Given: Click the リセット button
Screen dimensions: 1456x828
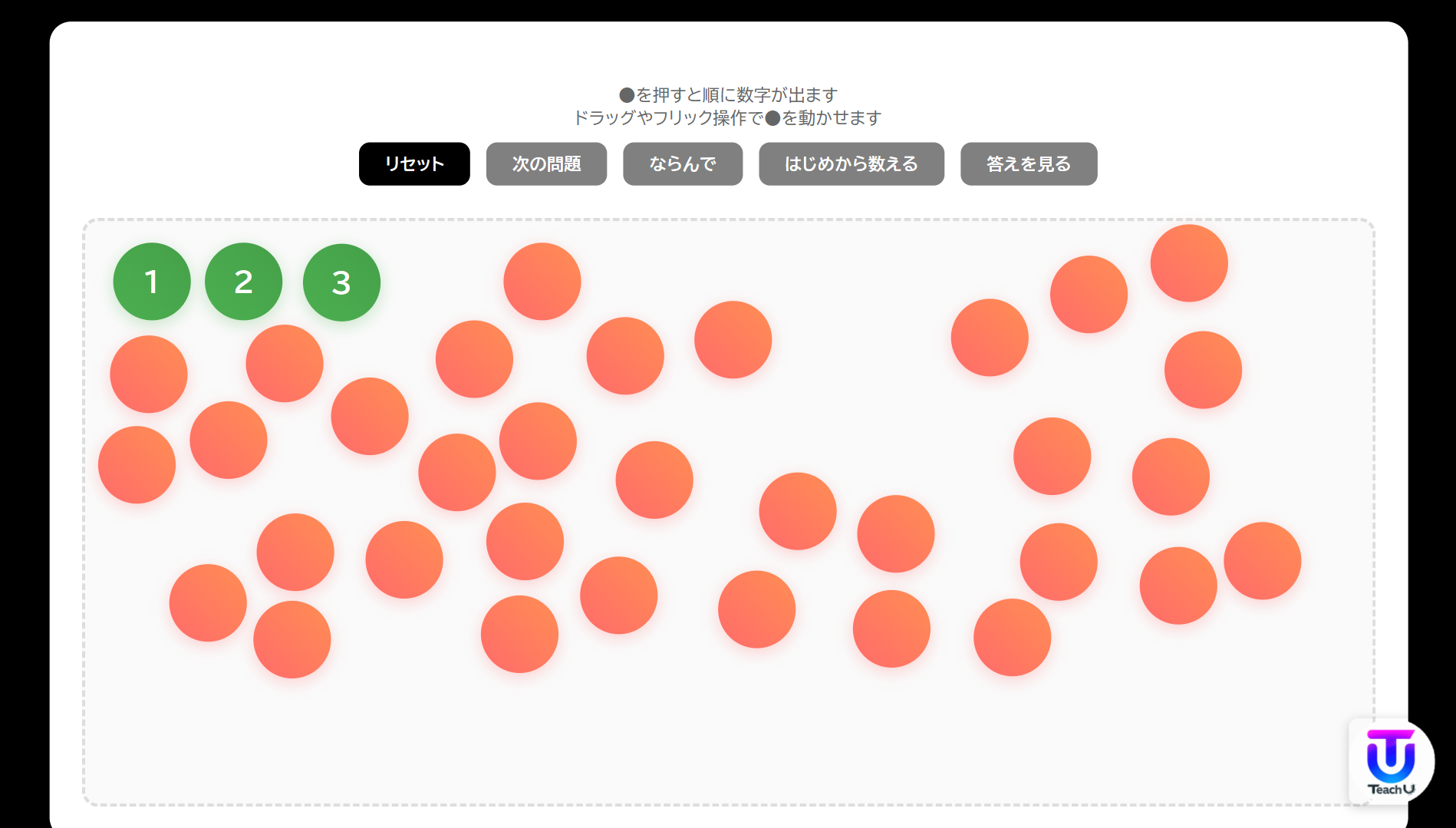Looking at the screenshot, I should click(x=414, y=163).
